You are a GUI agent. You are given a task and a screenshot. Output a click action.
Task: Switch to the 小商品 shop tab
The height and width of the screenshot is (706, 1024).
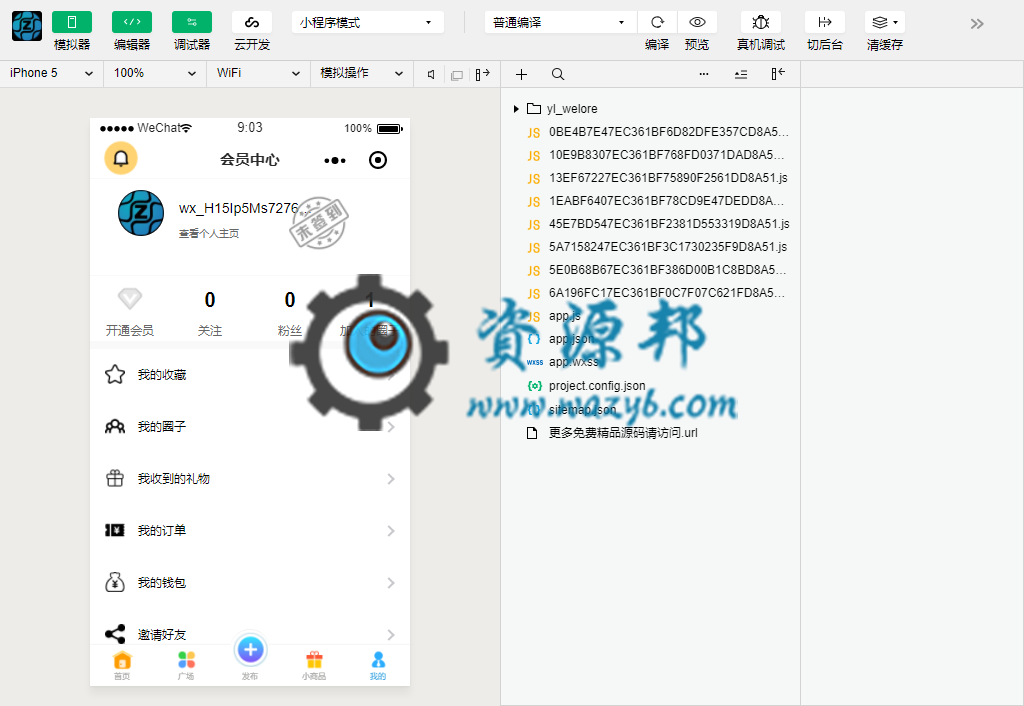click(x=314, y=666)
